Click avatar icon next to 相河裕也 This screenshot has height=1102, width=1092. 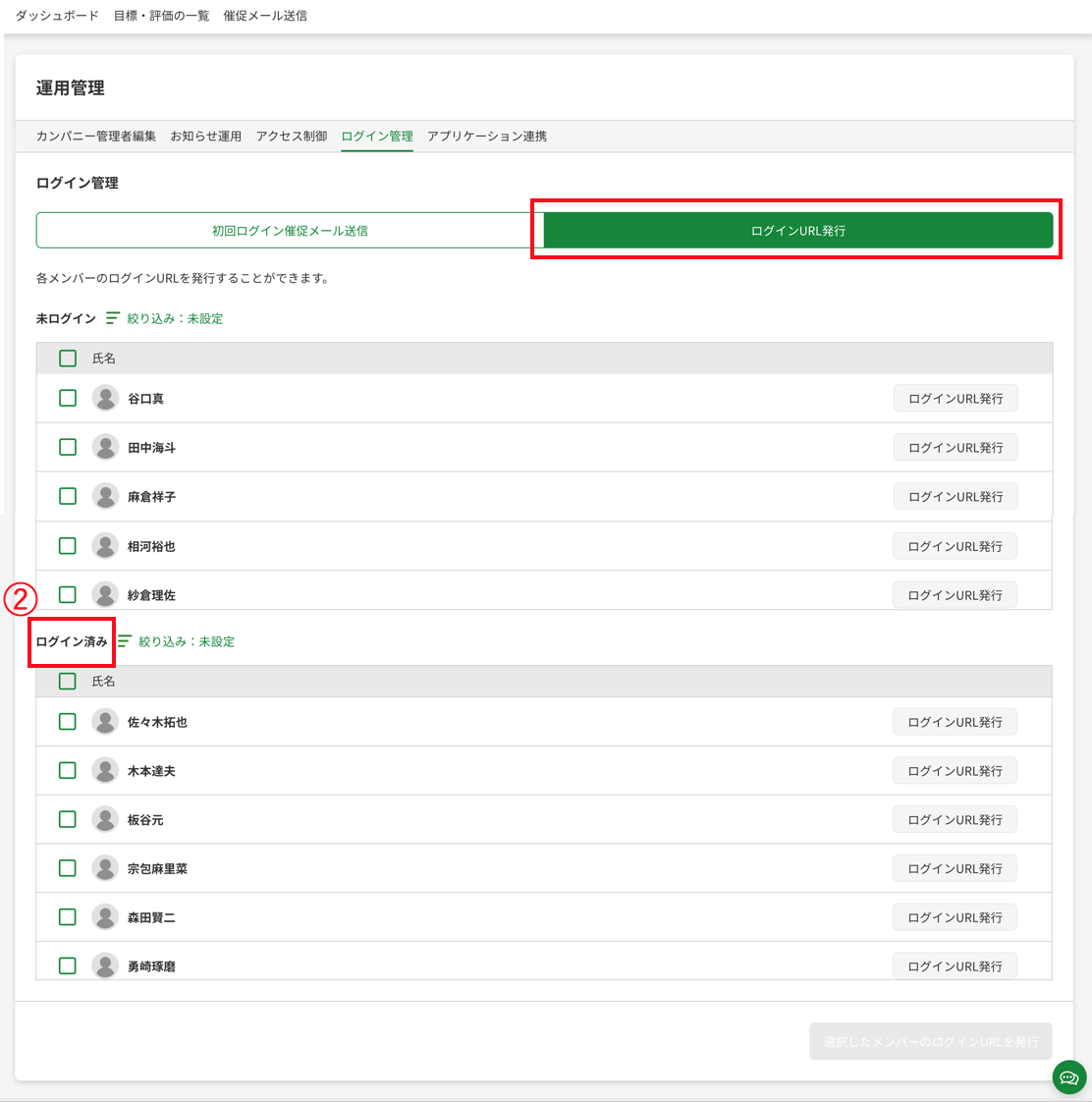tap(105, 546)
